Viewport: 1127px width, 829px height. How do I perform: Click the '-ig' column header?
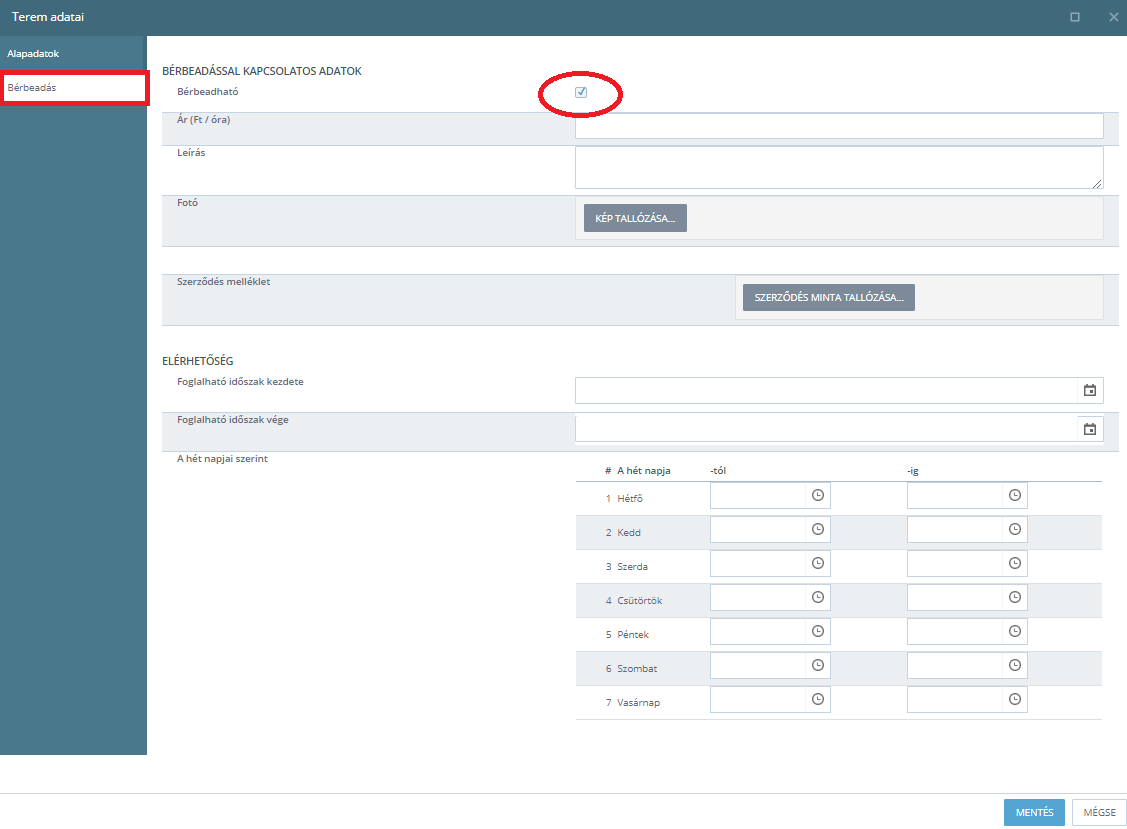913,471
